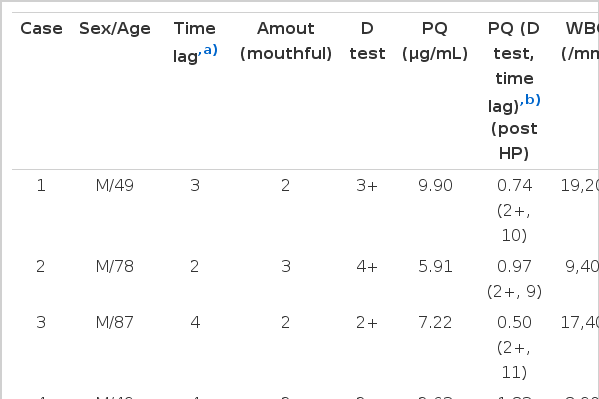Select the M/49 cell in case 1

(115, 186)
